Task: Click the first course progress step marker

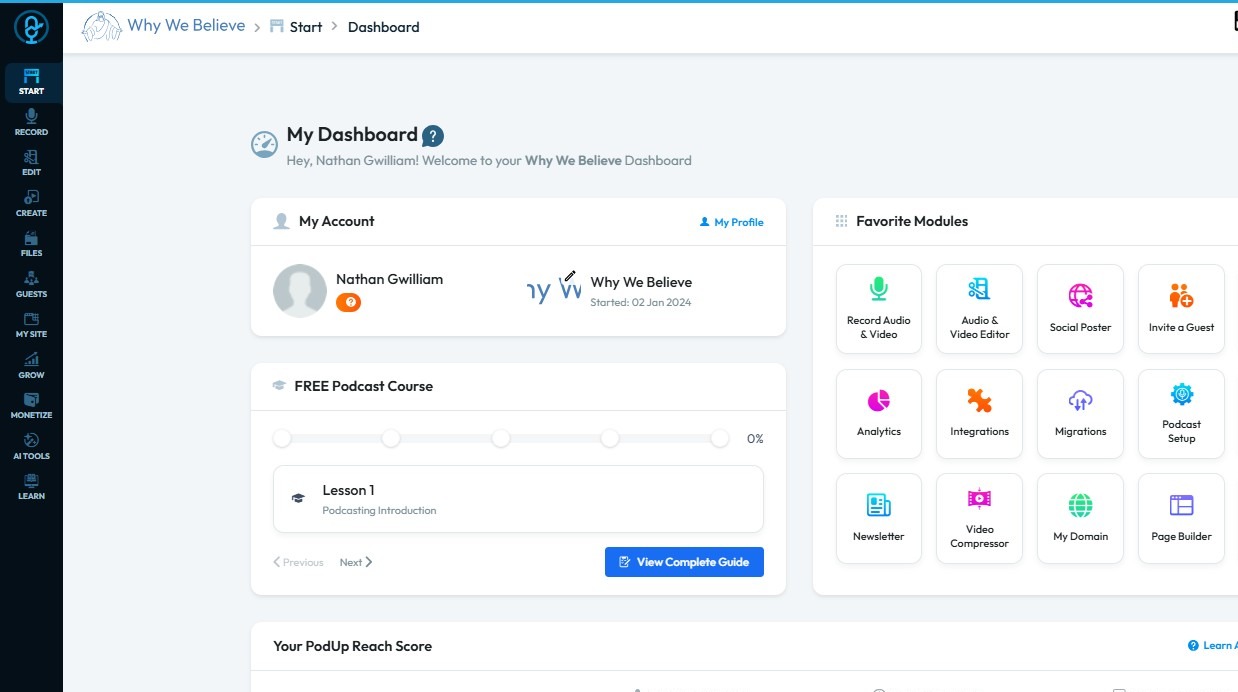Action: pos(282,439)
